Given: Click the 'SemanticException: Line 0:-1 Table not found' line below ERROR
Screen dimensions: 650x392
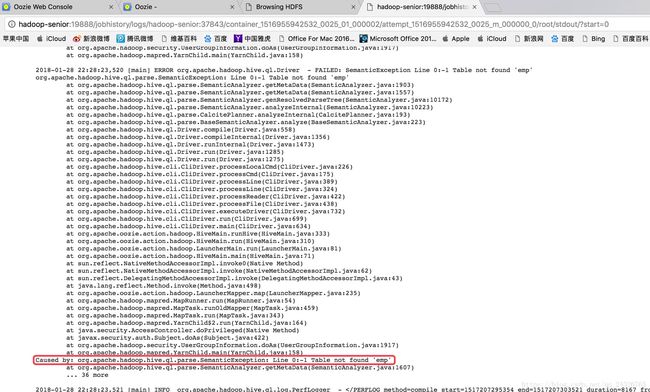Looking at the screenshot, I should click(192, 77).
